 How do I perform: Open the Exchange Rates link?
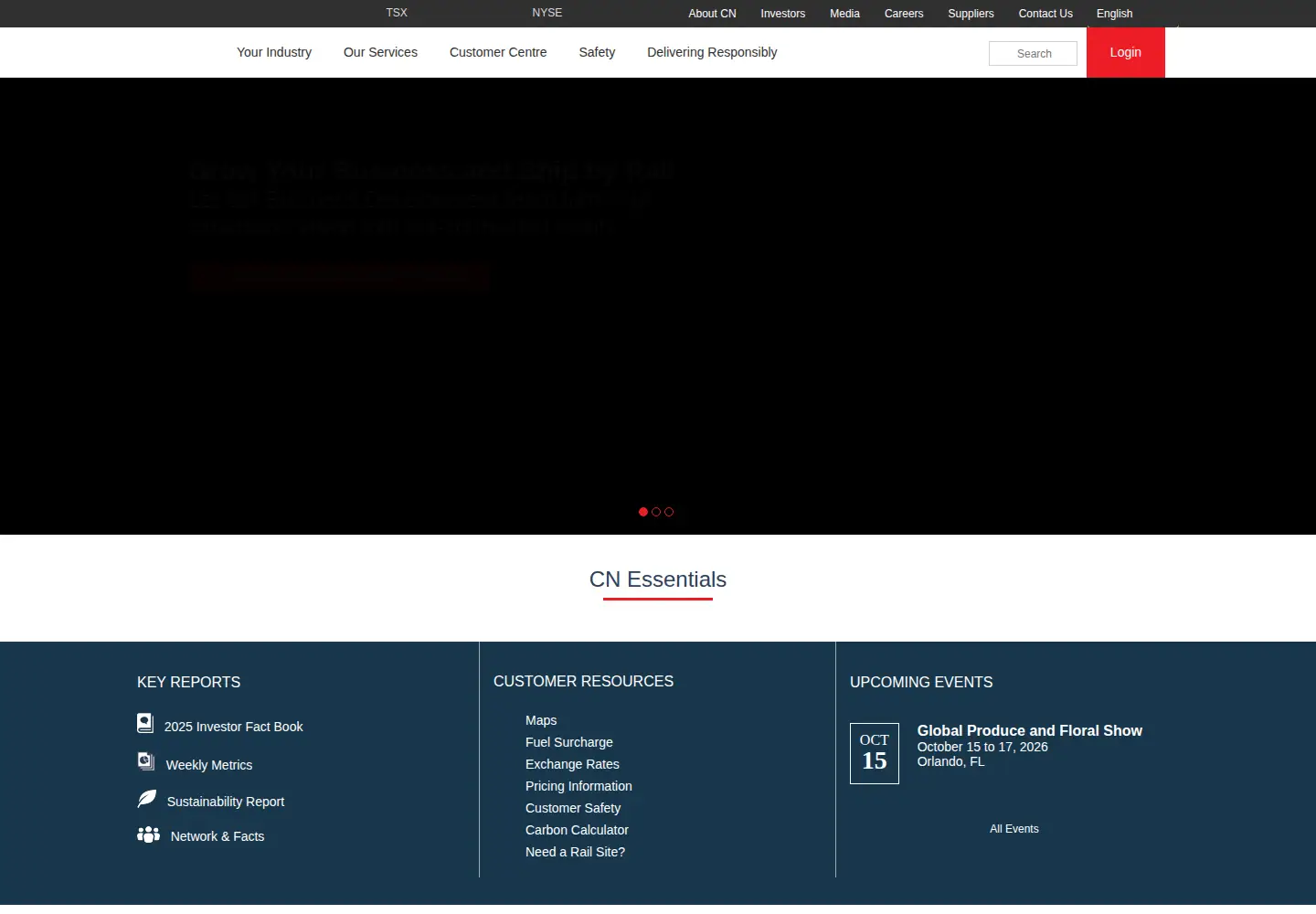coord(572,764)
